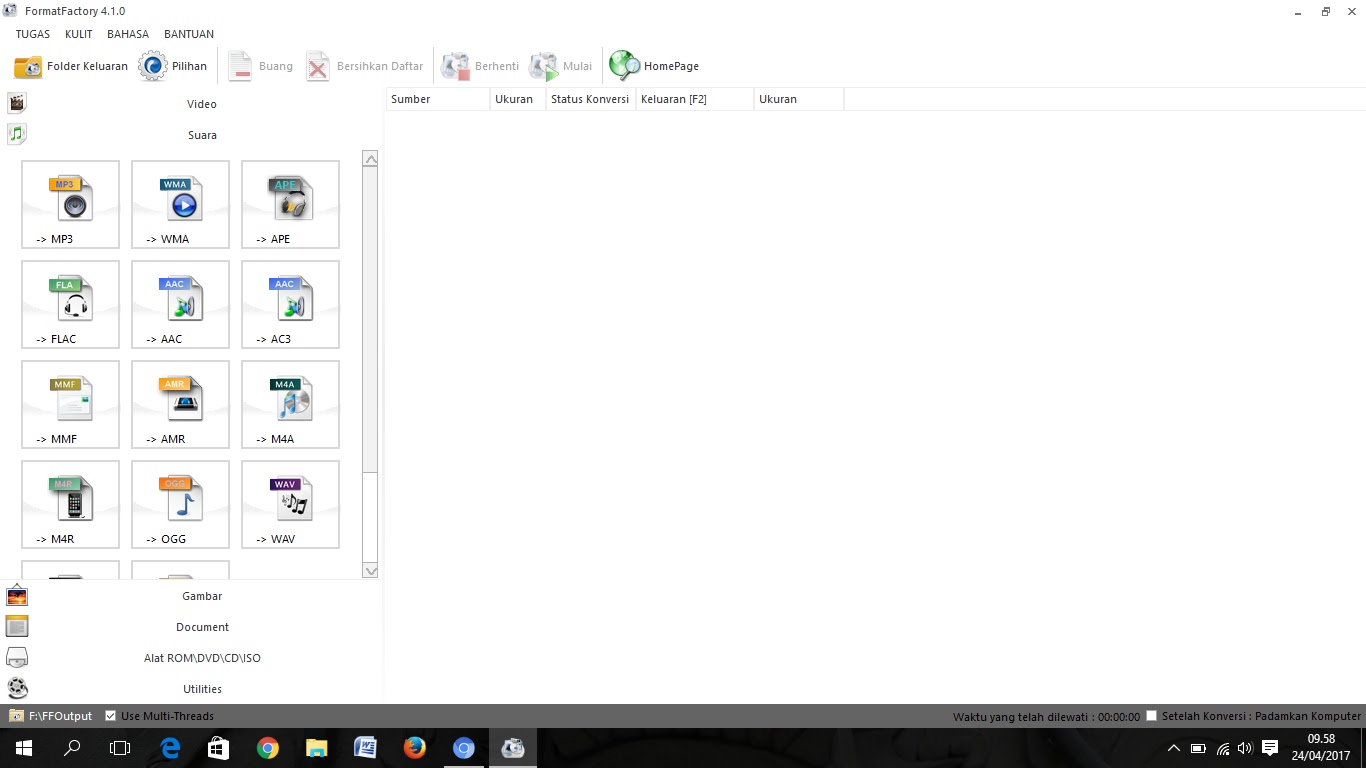This screenshot has height=768, width=1366.
Task: Launch Microsoft Edge from the taskbar
Action: click(170, 748)
